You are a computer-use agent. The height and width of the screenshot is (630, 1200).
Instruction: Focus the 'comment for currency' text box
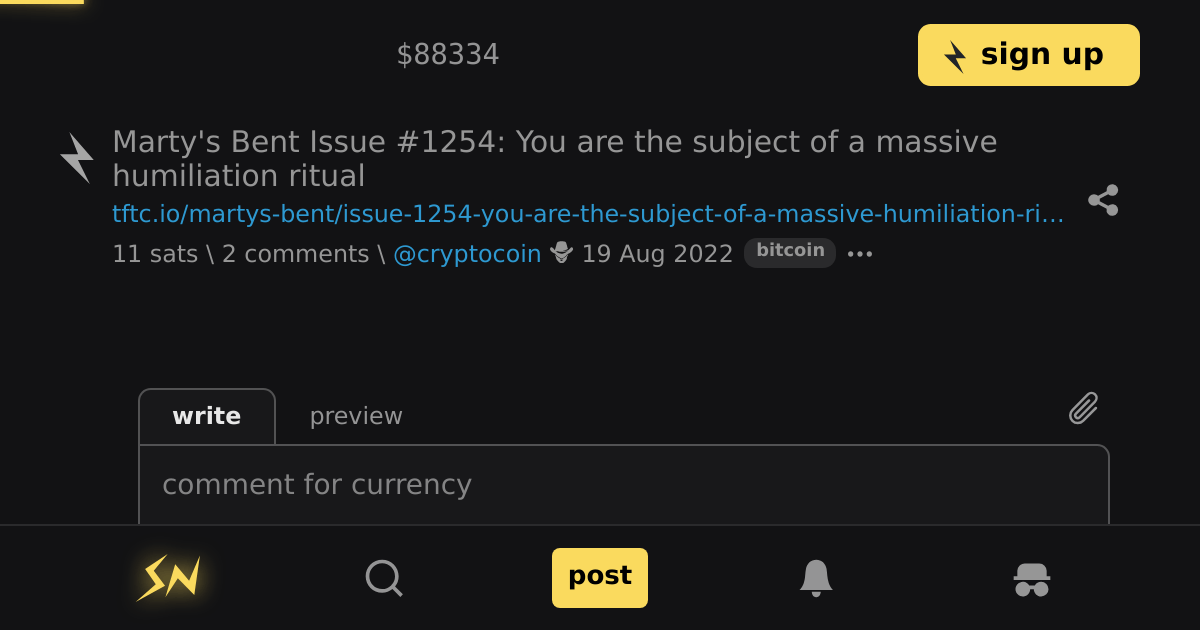624,485
